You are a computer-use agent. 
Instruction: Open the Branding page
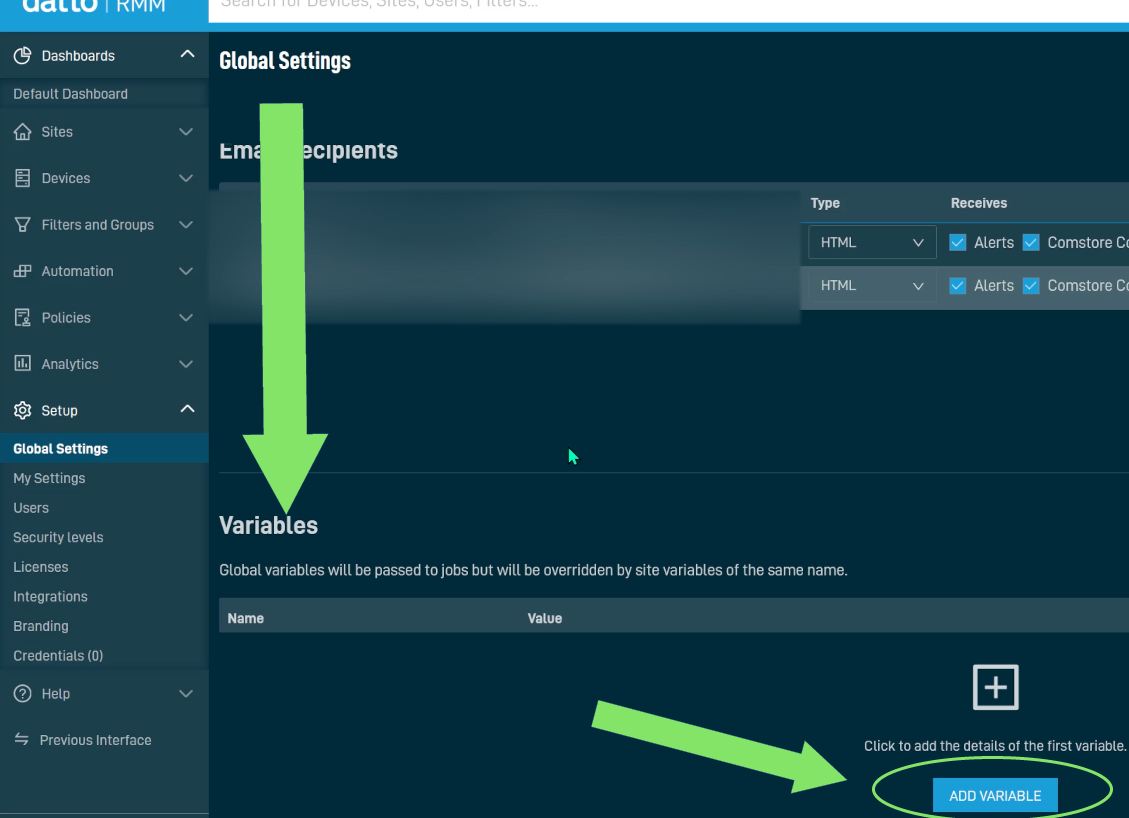coord(40,626)
